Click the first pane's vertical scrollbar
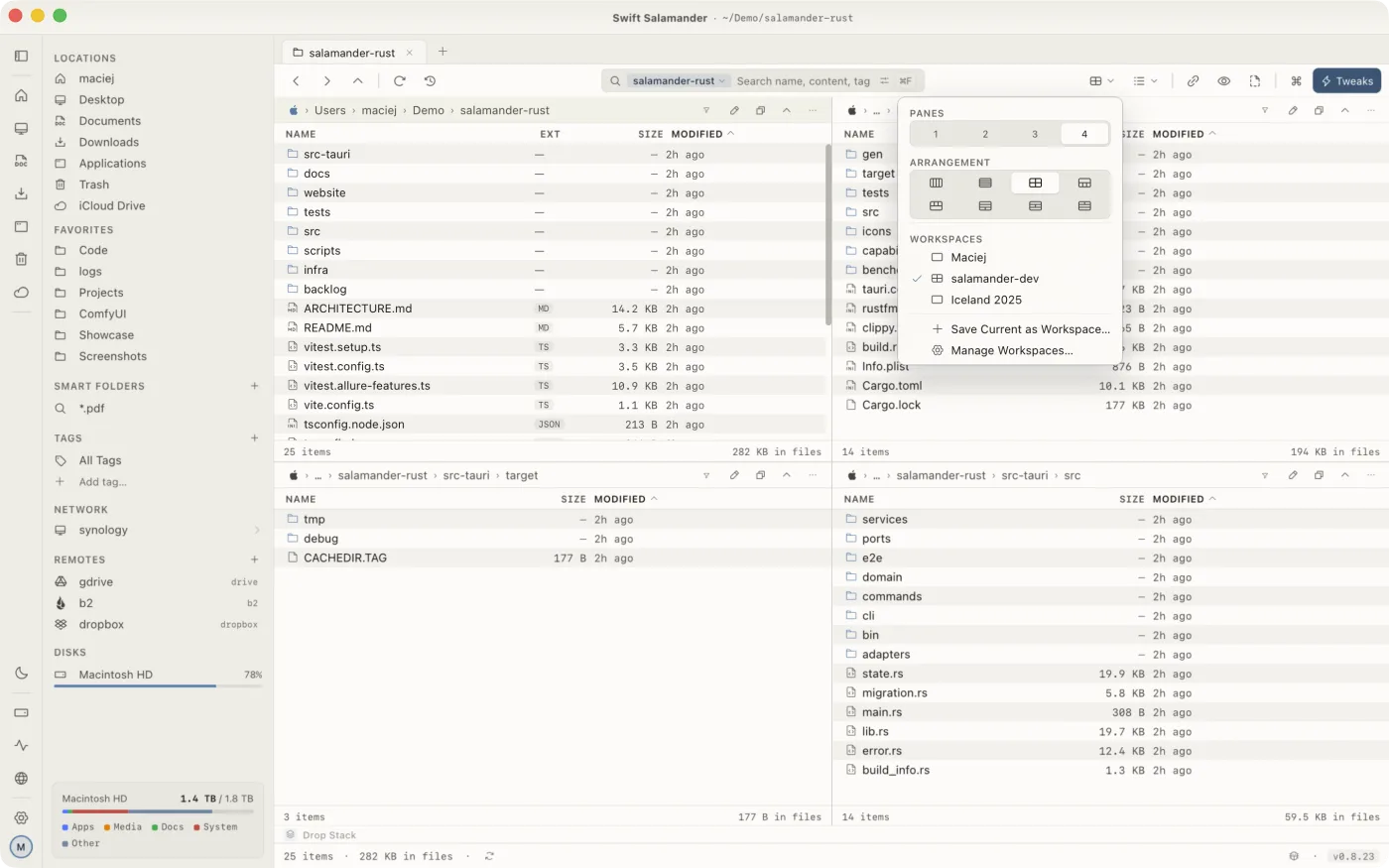Image resolution: width=1389 pixels, height=868 pixels. click(828, 235)
